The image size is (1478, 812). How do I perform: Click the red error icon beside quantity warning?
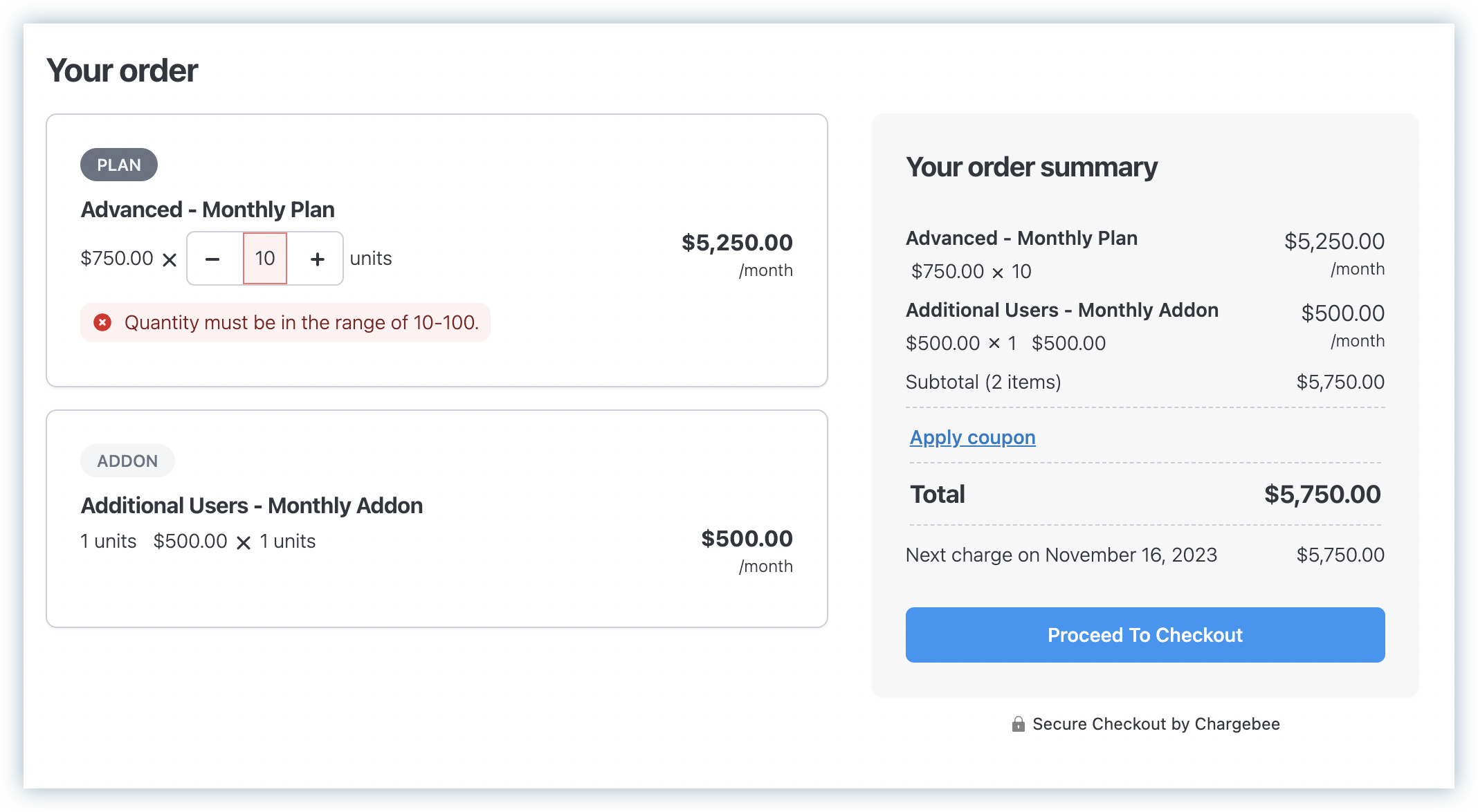pos(102,322)
